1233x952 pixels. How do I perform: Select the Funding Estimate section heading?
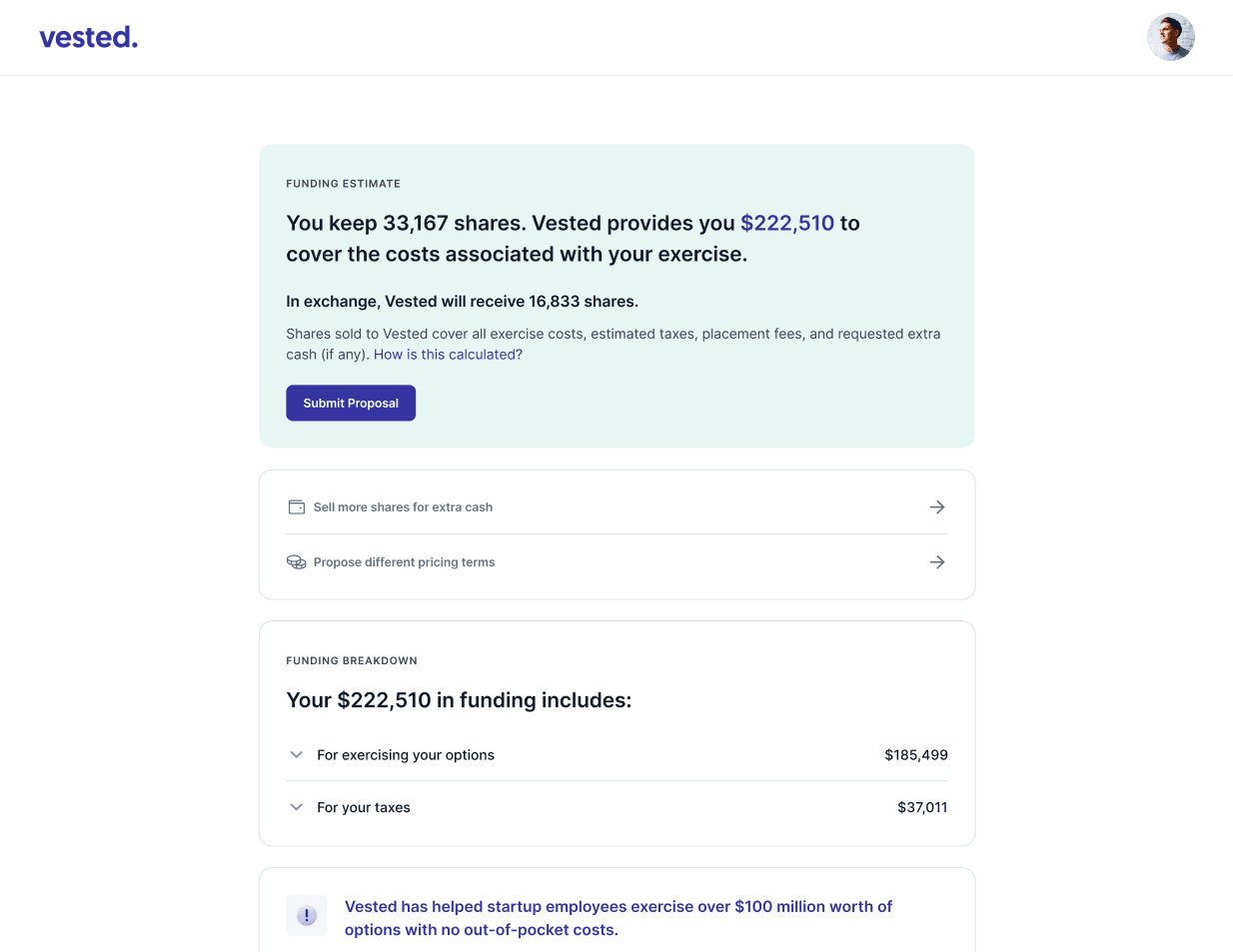coord(343,183)
